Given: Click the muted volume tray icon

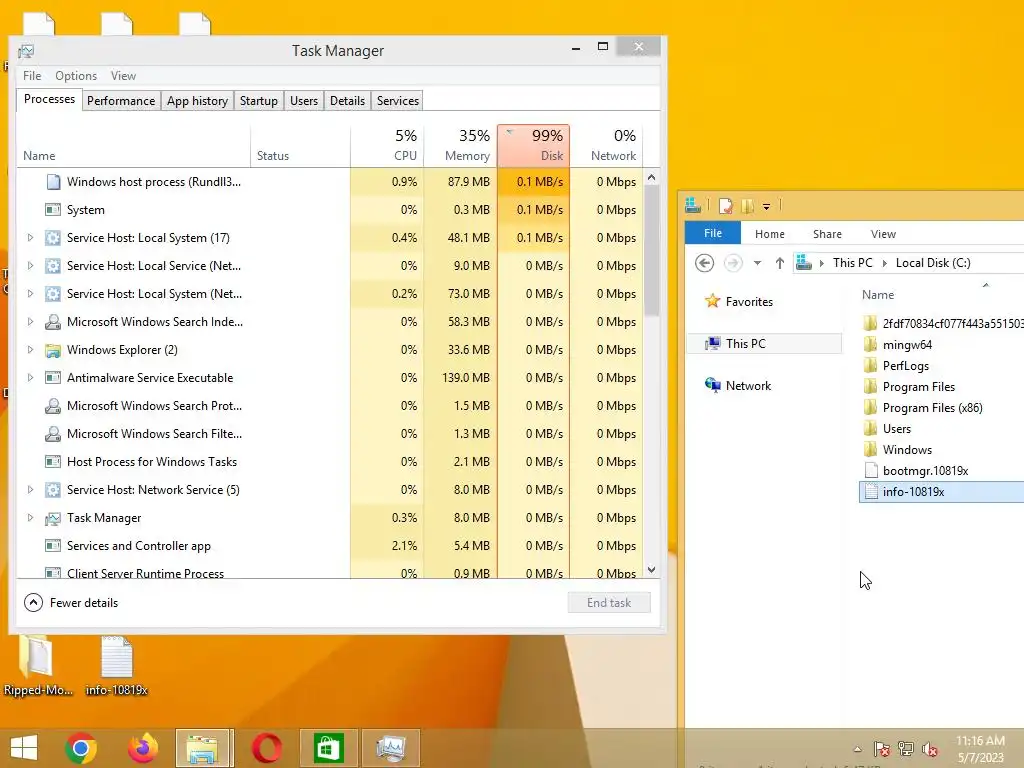Looking at the screenshot, I should pyautogui.click(x=930, y=749).
